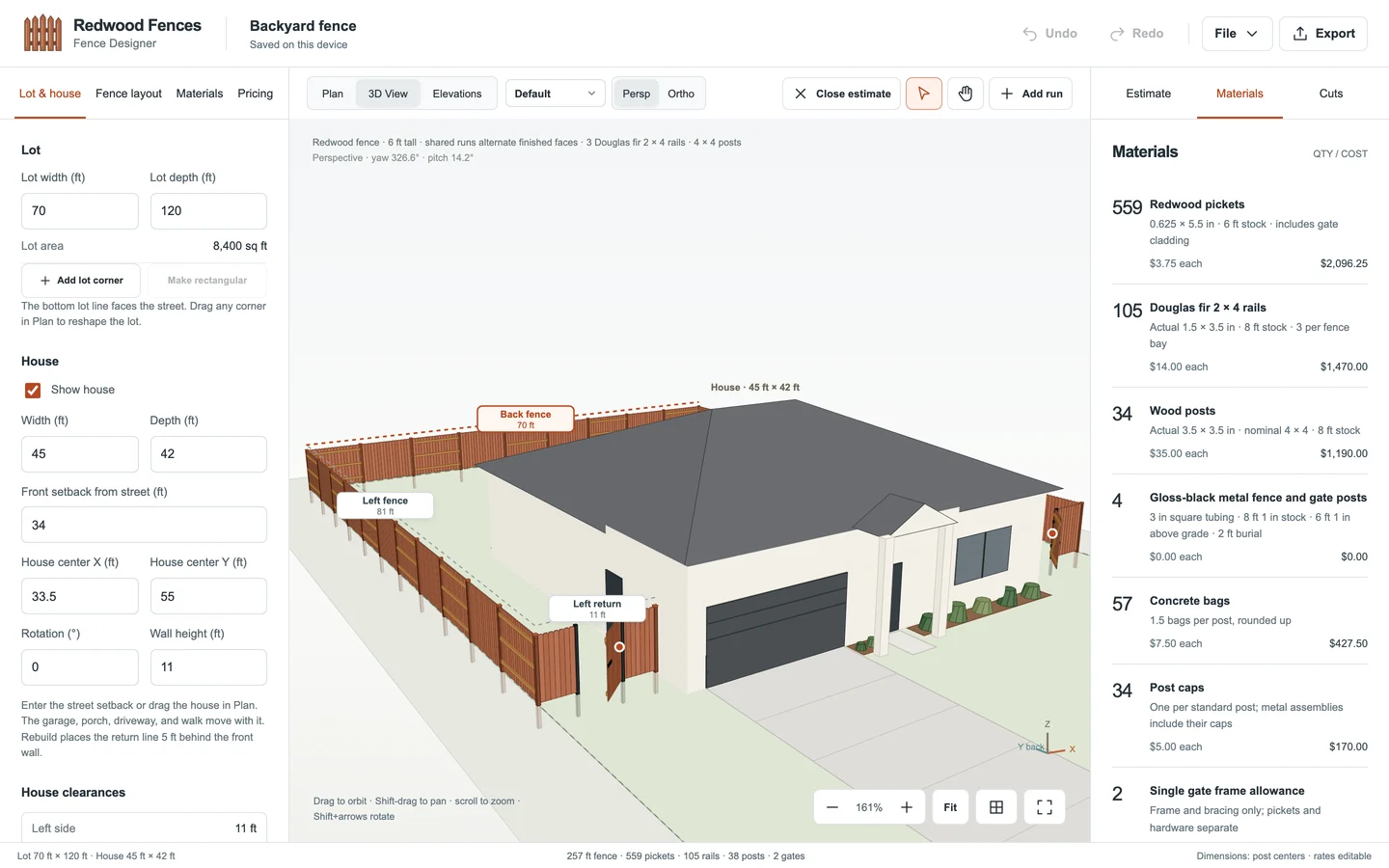Enter fullscreen viewport mode
Viewport: 1389px width, 868px height.
point(1045,807)
